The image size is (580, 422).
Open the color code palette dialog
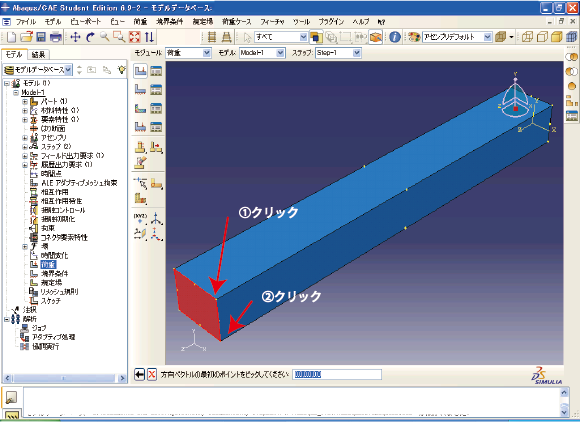(414, 37)
